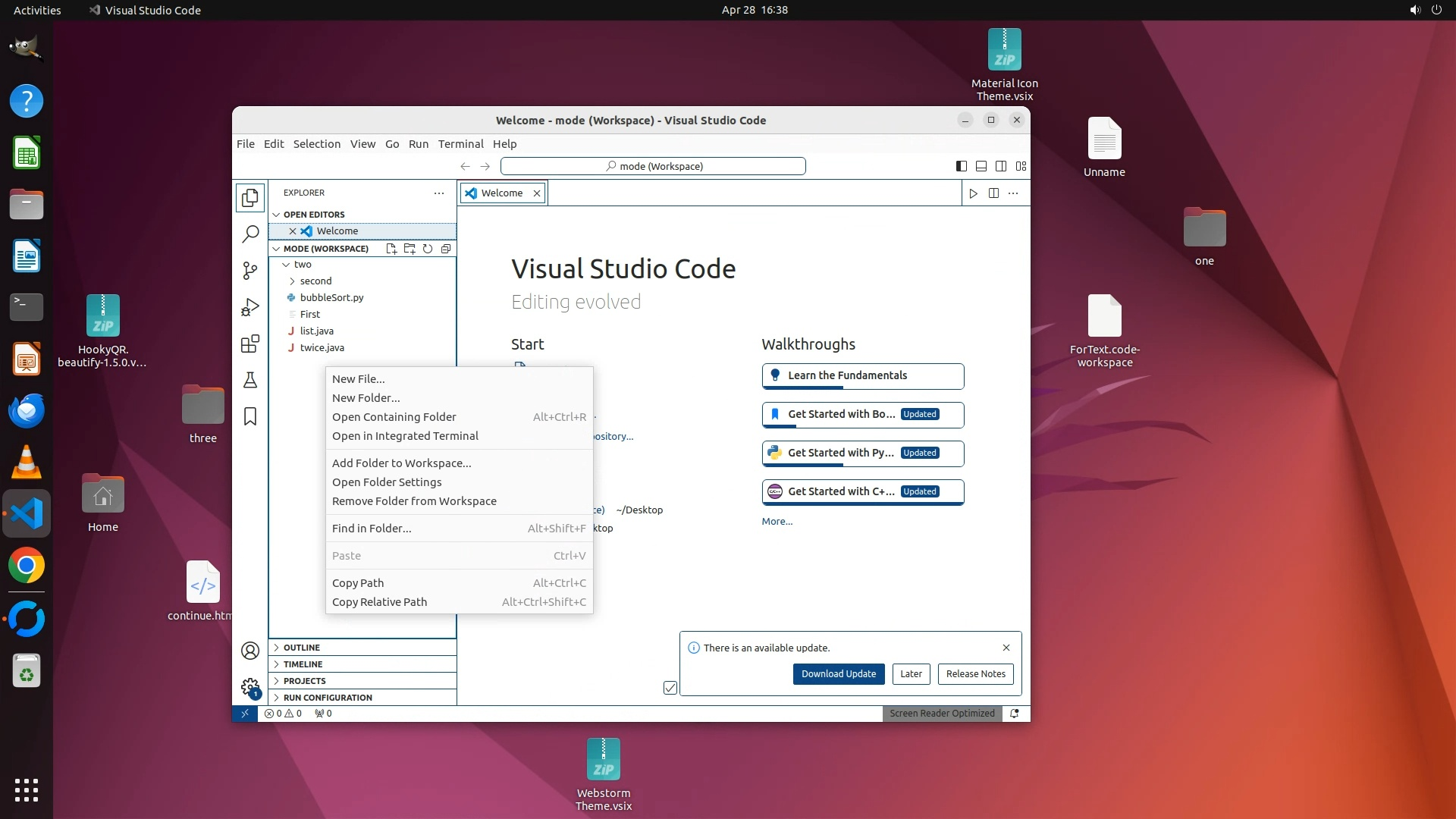Open the Source Control view
Viewport: 1456px width, 819px height.
(250, 271)
